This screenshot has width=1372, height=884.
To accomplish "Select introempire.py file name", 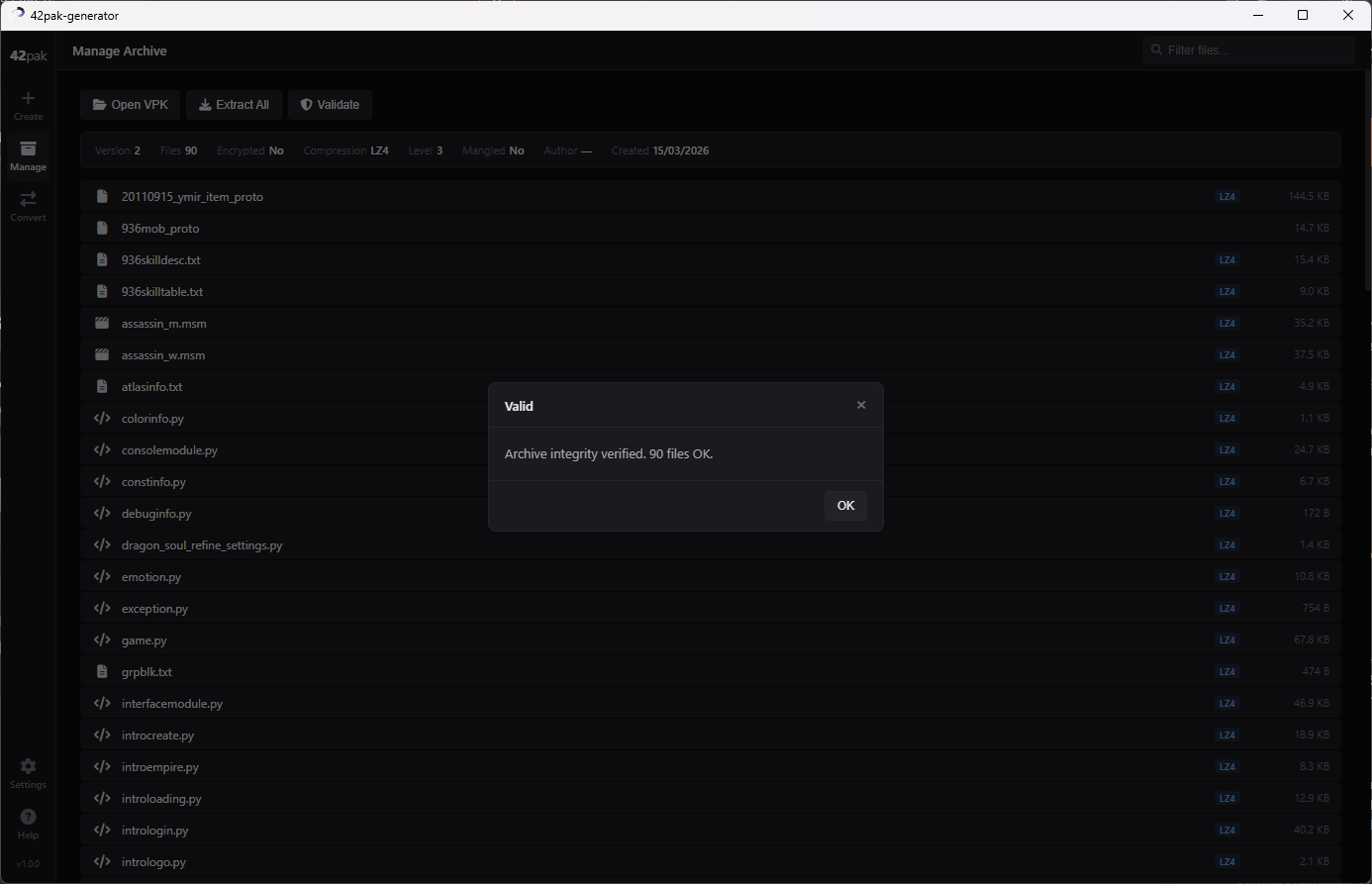I will tap(160, 767).
